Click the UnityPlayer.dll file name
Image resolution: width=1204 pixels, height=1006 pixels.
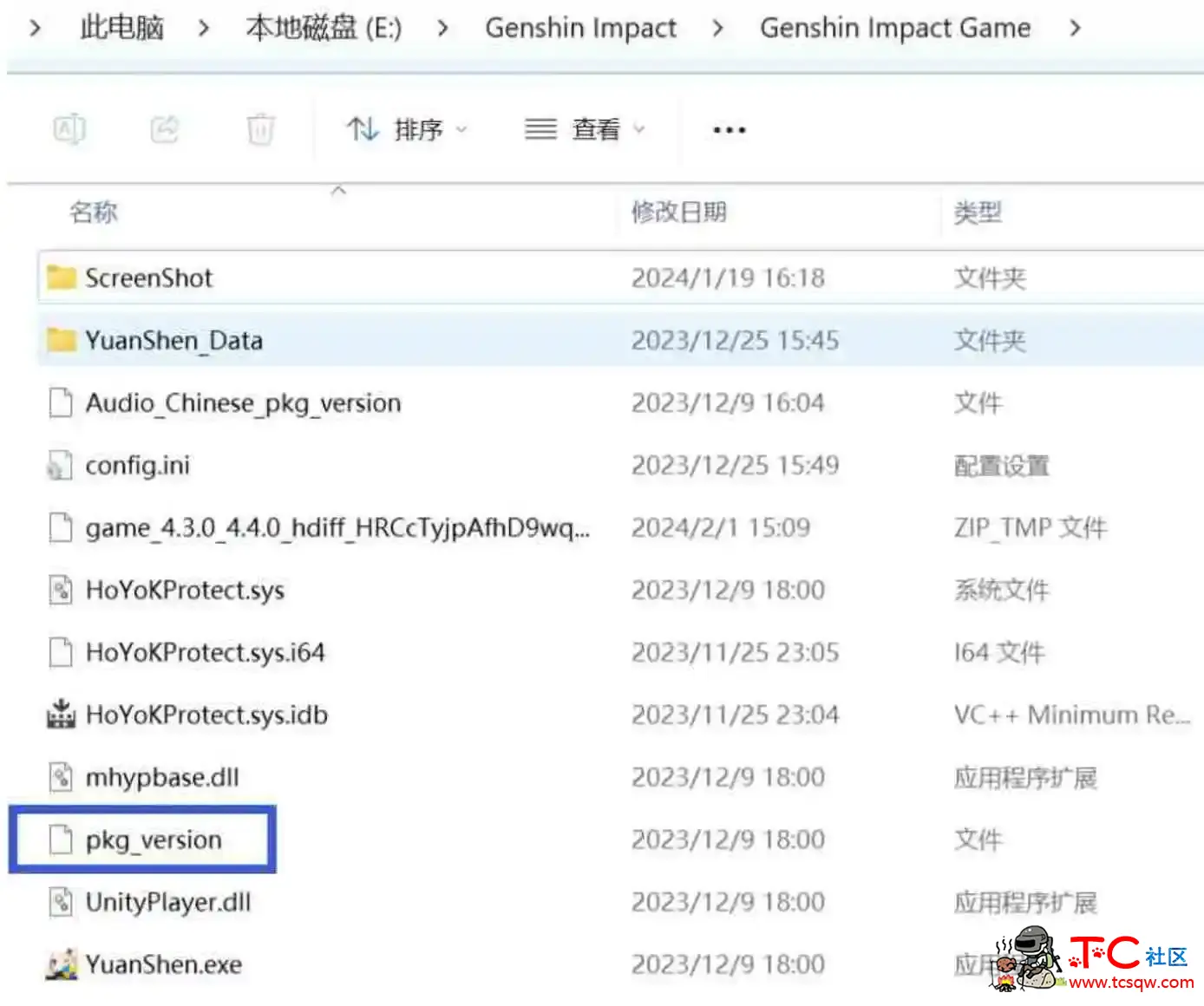[168, 903]
